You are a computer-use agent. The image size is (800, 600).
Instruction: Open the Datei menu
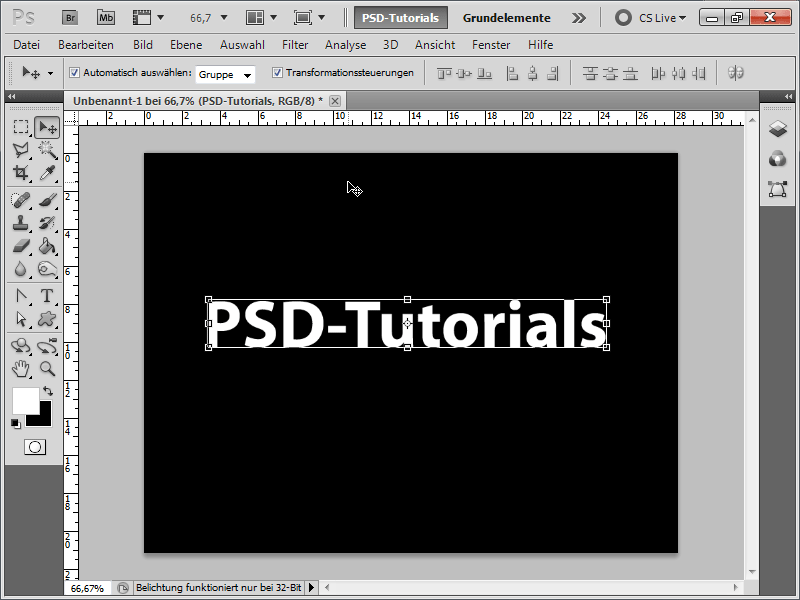[x=27, y=45]
